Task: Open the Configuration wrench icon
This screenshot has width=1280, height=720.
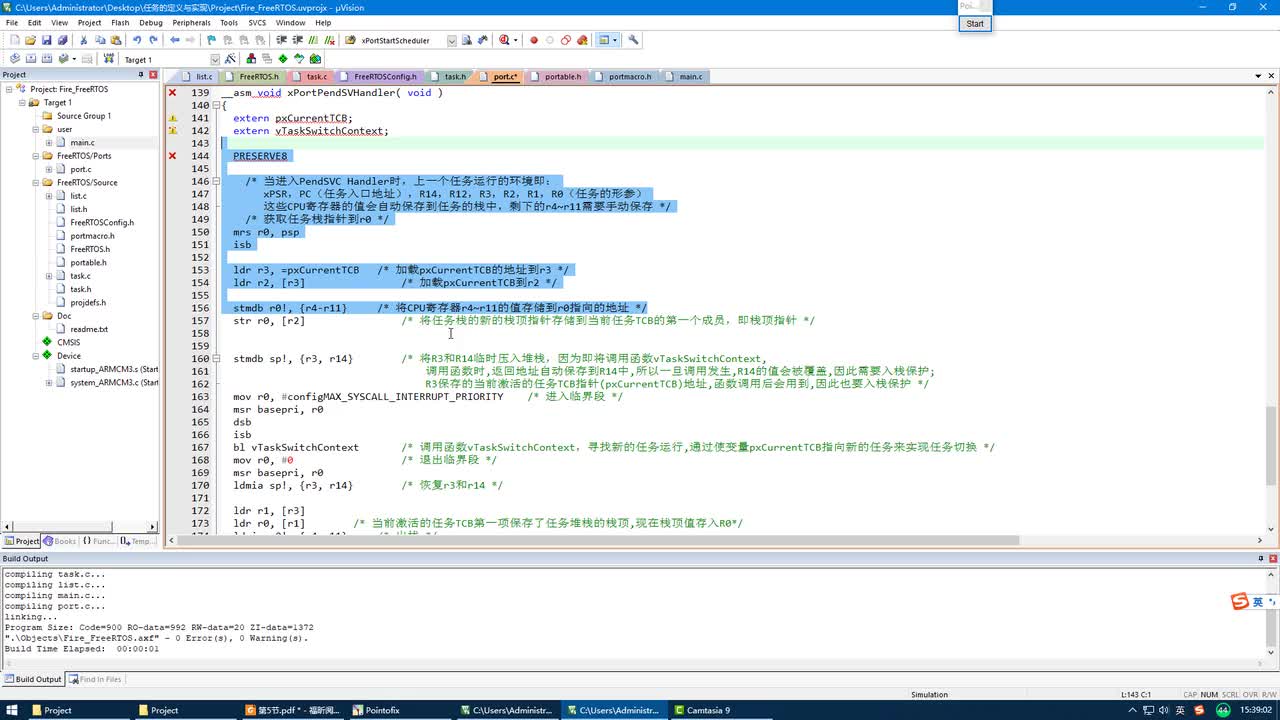Action: [x=633, y=40]
